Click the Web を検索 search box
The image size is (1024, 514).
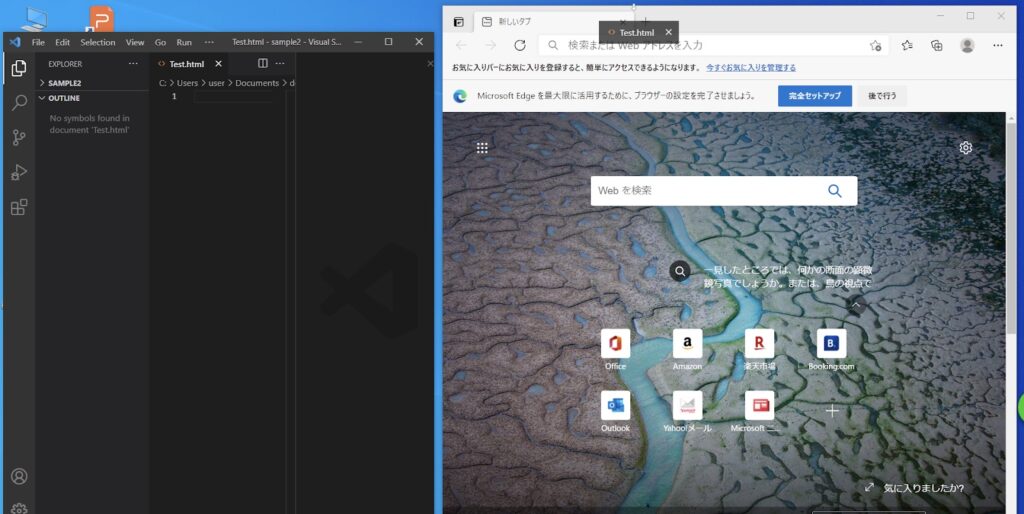708,190
